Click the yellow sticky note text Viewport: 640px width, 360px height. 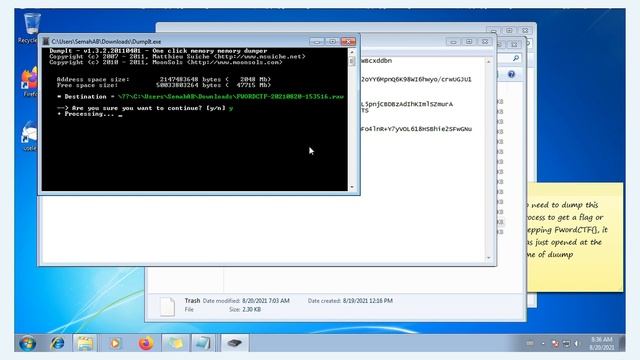coord(567,230)
